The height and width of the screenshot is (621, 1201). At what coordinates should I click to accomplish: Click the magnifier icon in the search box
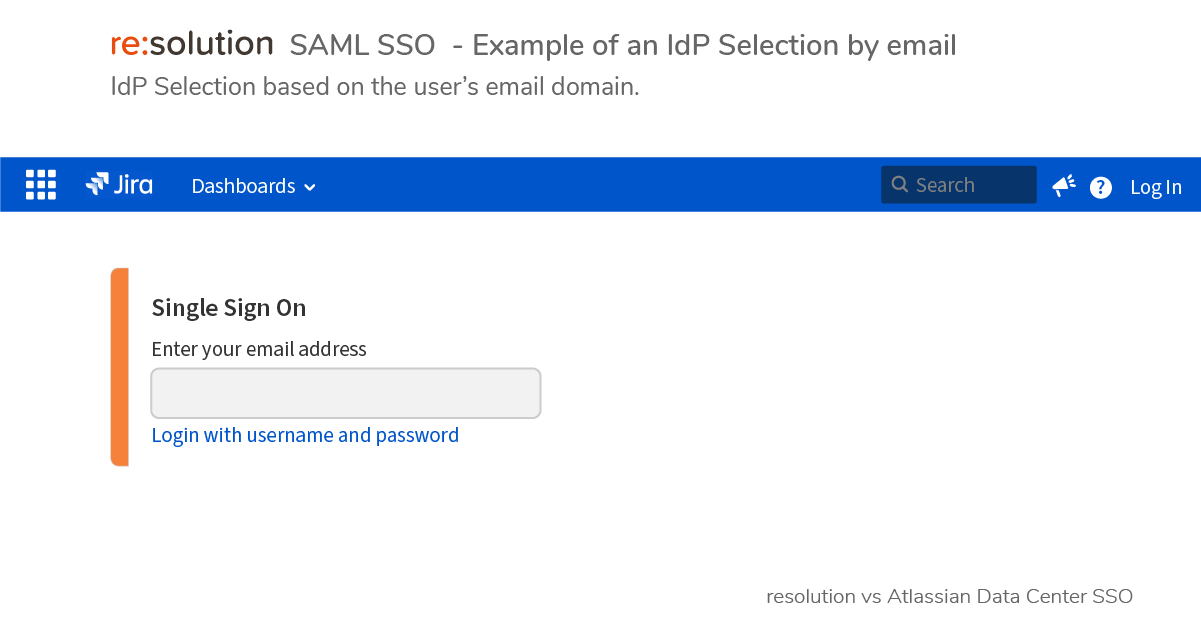coord(899,185)
